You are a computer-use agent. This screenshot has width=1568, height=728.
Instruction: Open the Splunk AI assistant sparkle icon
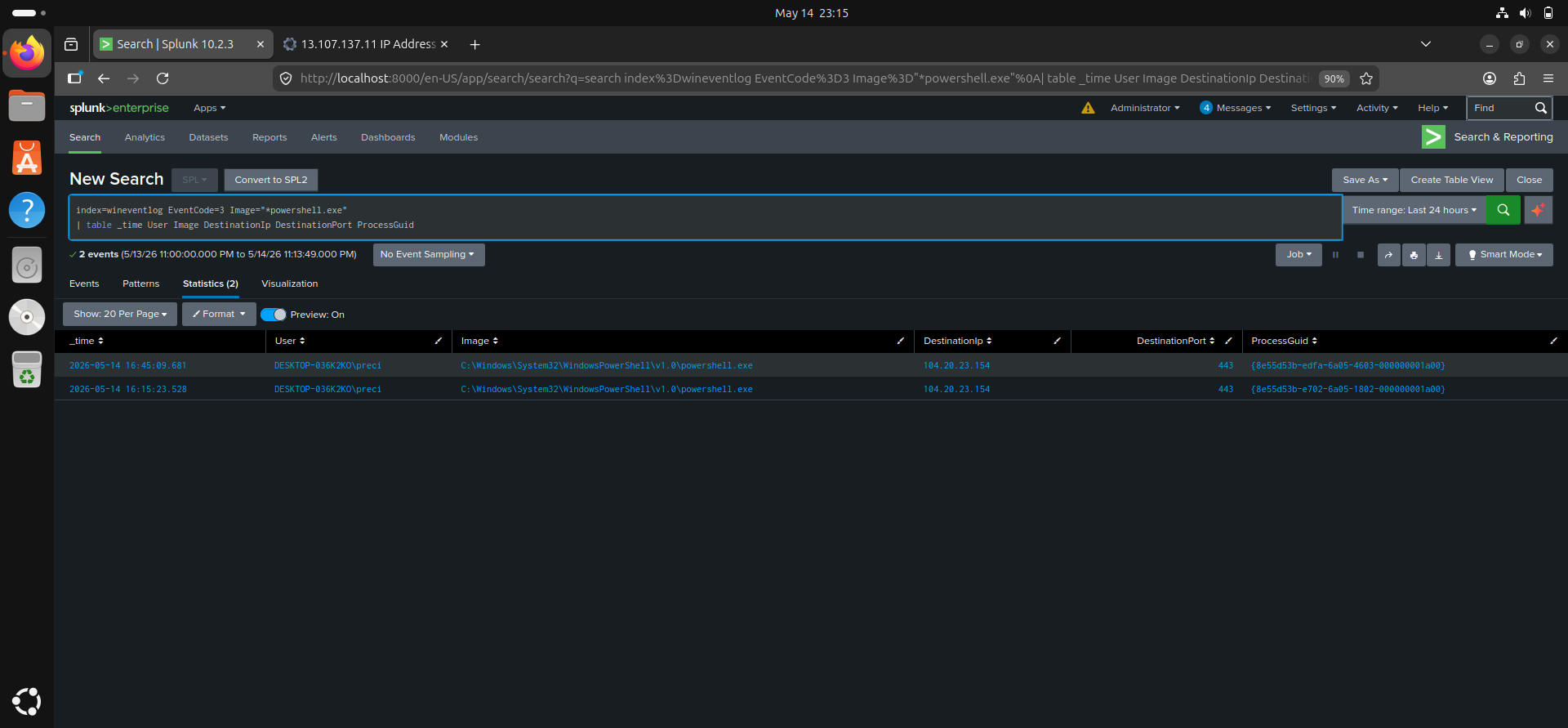click(1538, 210)
